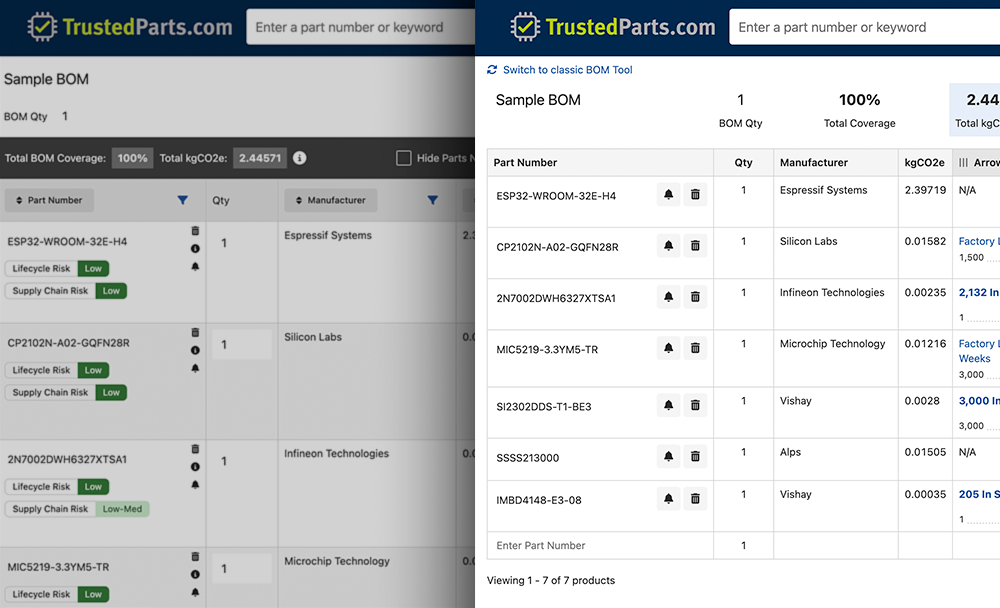
Task: Remove IMBD4148-E3-08 with its trash icon
Action: 696,498
